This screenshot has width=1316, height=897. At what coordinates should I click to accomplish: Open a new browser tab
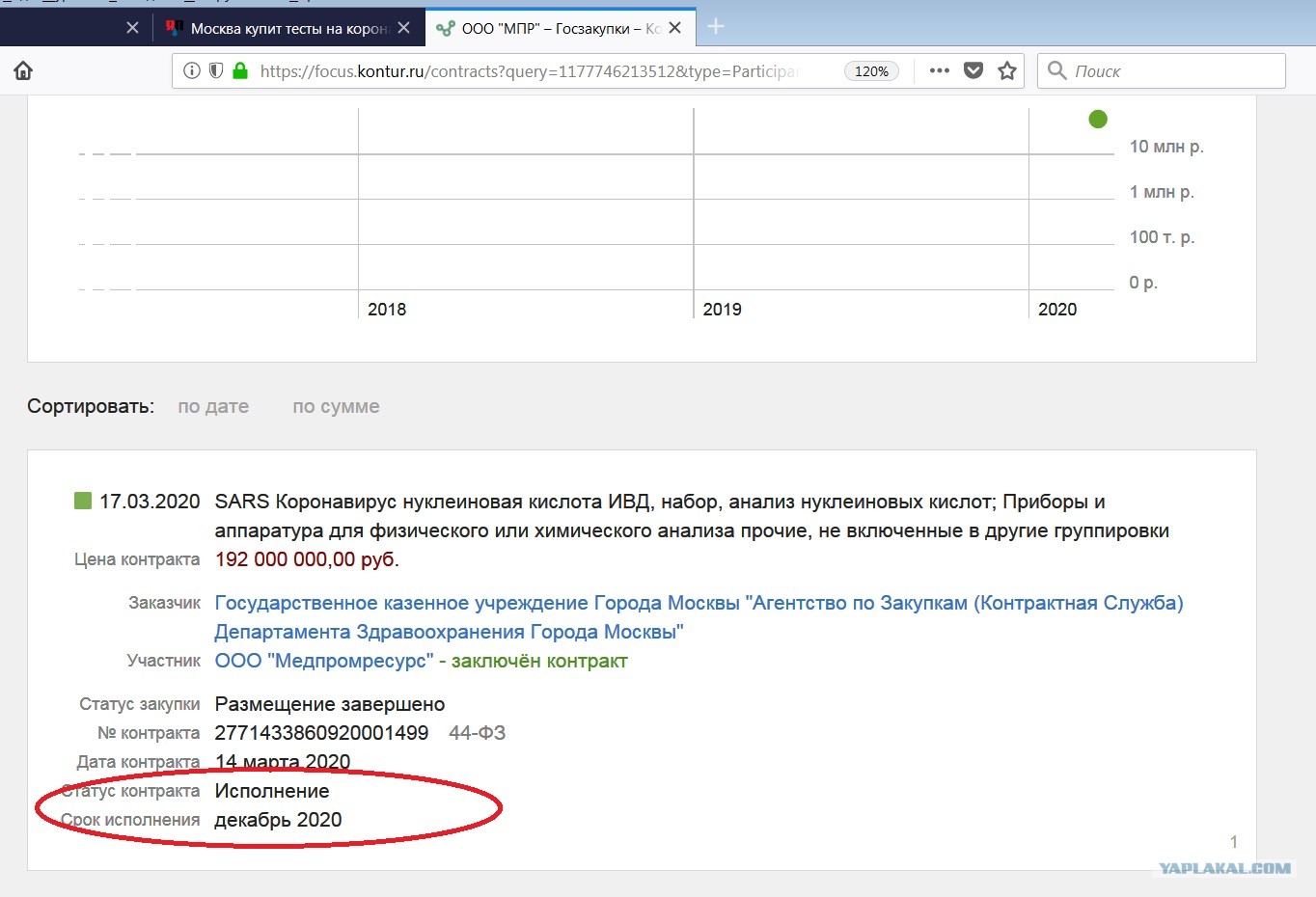click(x=715, y=27)
